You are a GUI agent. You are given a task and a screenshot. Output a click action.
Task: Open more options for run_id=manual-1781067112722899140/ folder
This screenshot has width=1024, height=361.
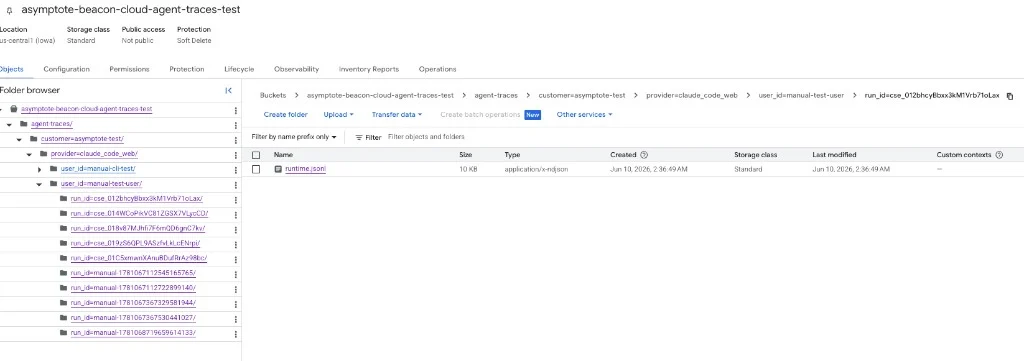(x=236, y=288)
